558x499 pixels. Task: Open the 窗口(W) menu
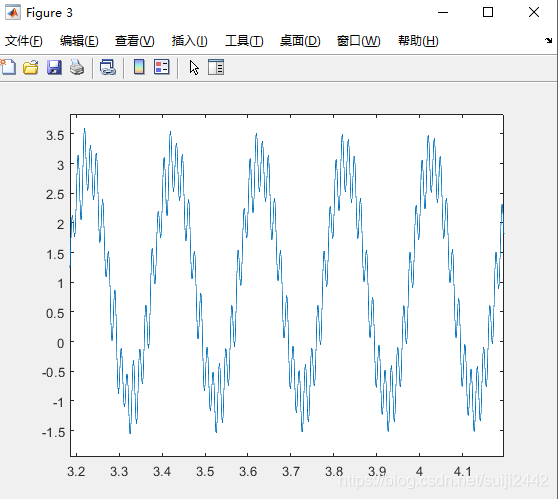pos(358,41)
